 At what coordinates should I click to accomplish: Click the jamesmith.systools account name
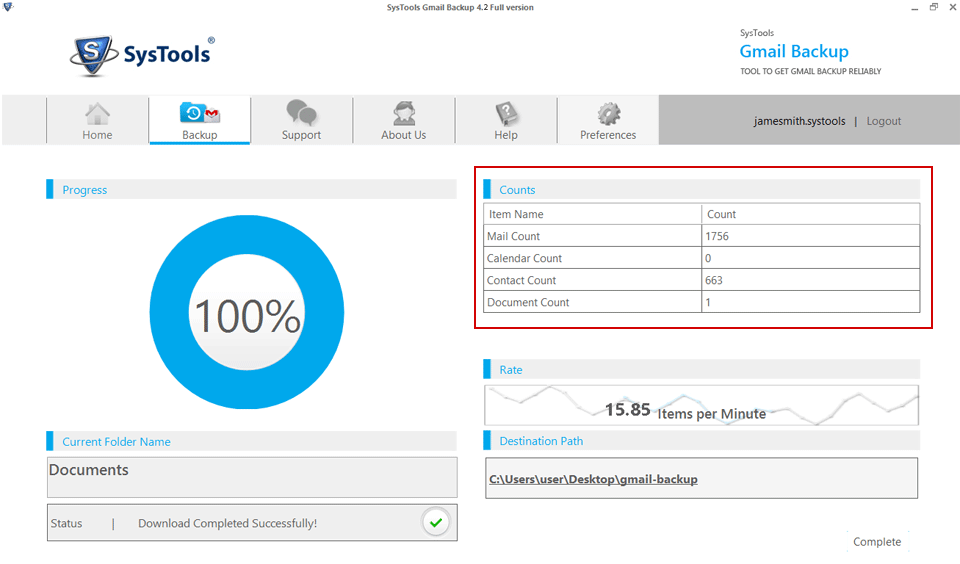(800, 121)
